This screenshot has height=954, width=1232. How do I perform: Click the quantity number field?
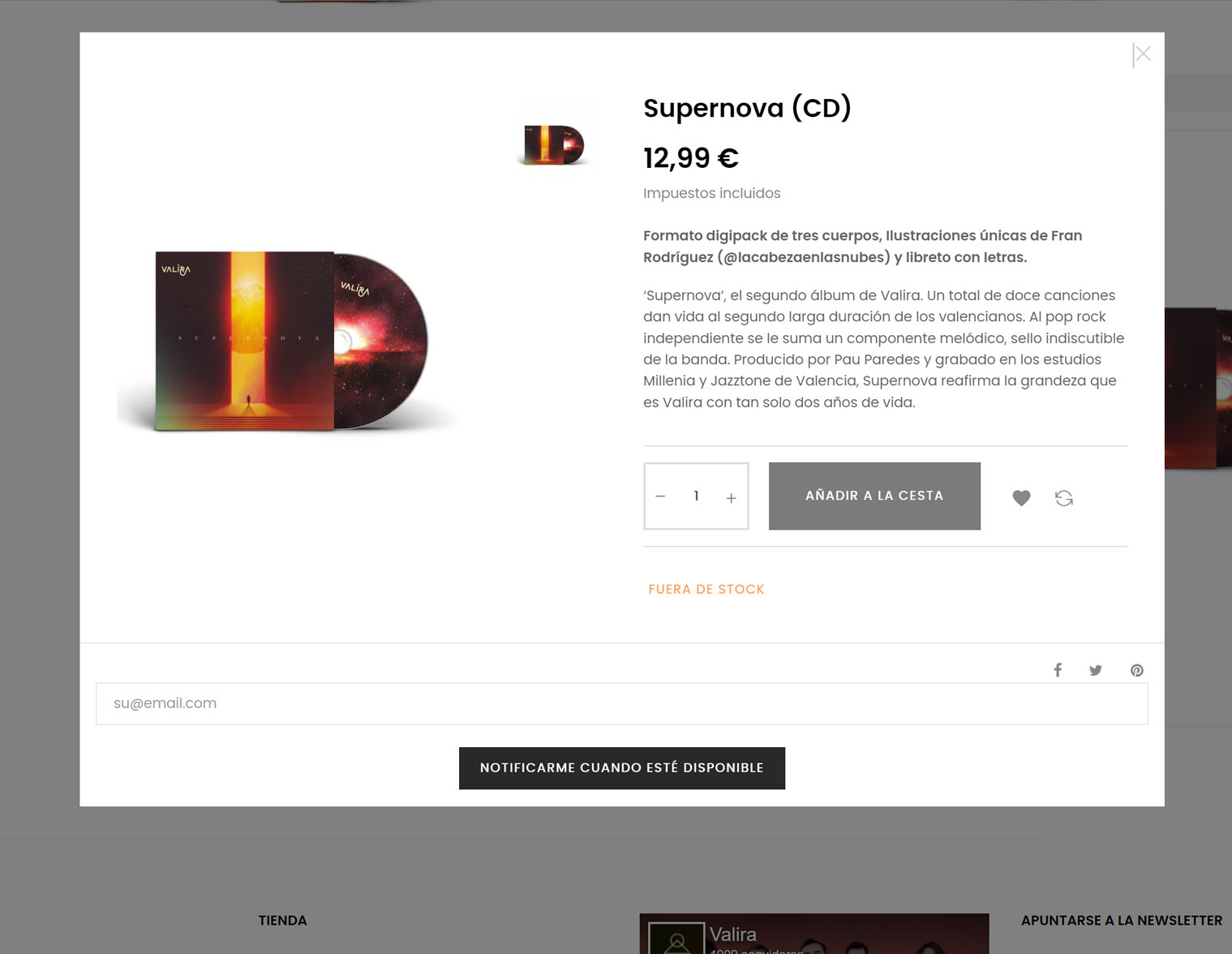coord(696,496)
